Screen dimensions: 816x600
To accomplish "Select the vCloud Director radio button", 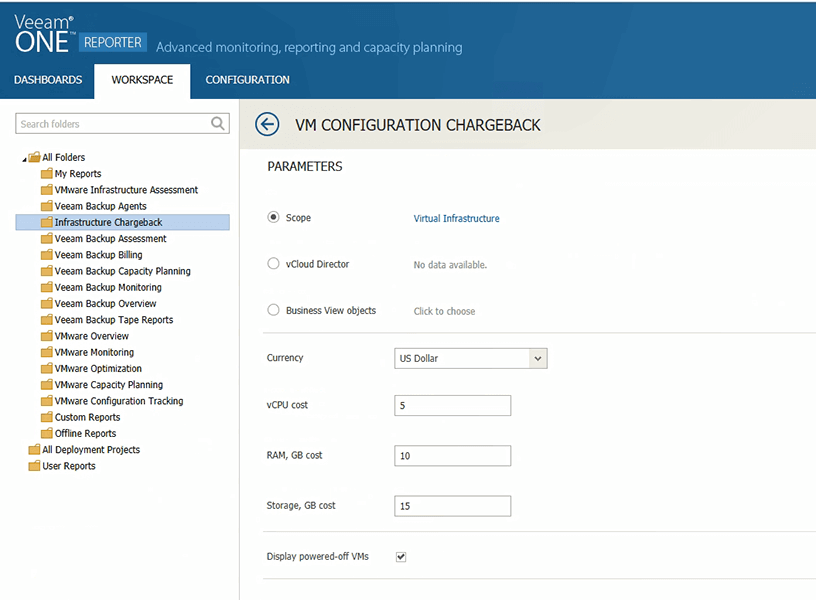I will (273, 263).
